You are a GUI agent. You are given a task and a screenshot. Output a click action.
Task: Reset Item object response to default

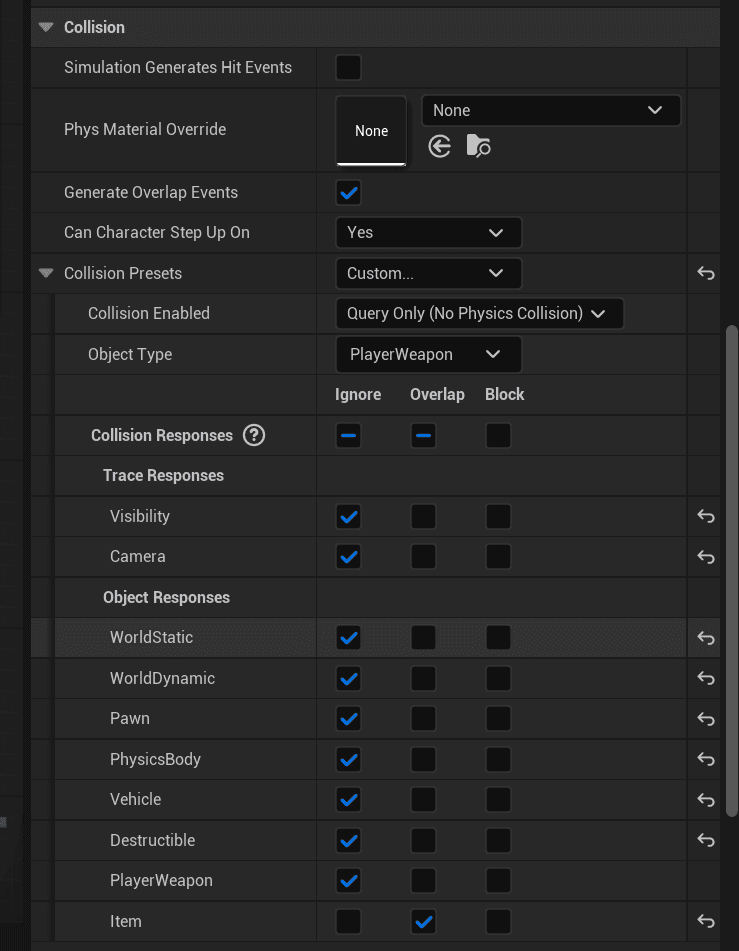coord(706,921)
